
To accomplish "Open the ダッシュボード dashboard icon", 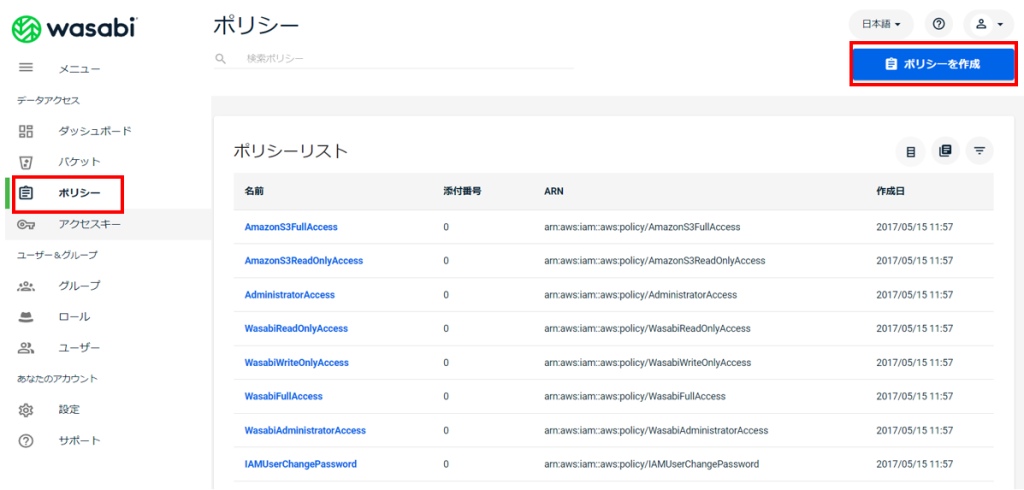I will coord(26,131).
